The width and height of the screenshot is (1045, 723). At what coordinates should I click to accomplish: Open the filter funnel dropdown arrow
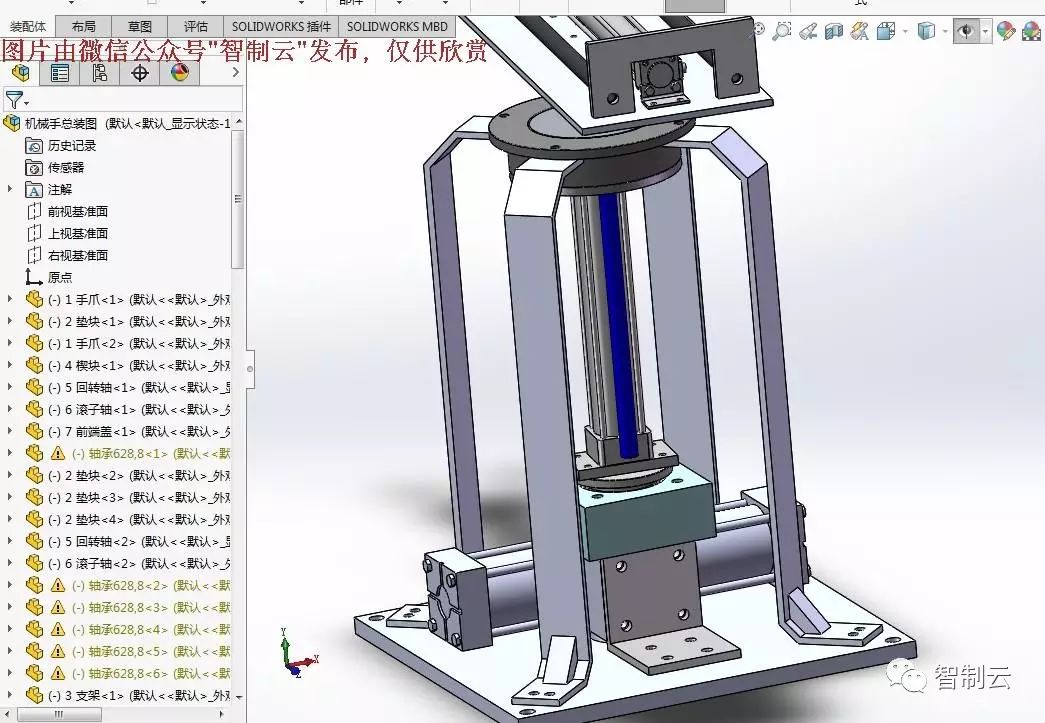(x=27, y=103)
